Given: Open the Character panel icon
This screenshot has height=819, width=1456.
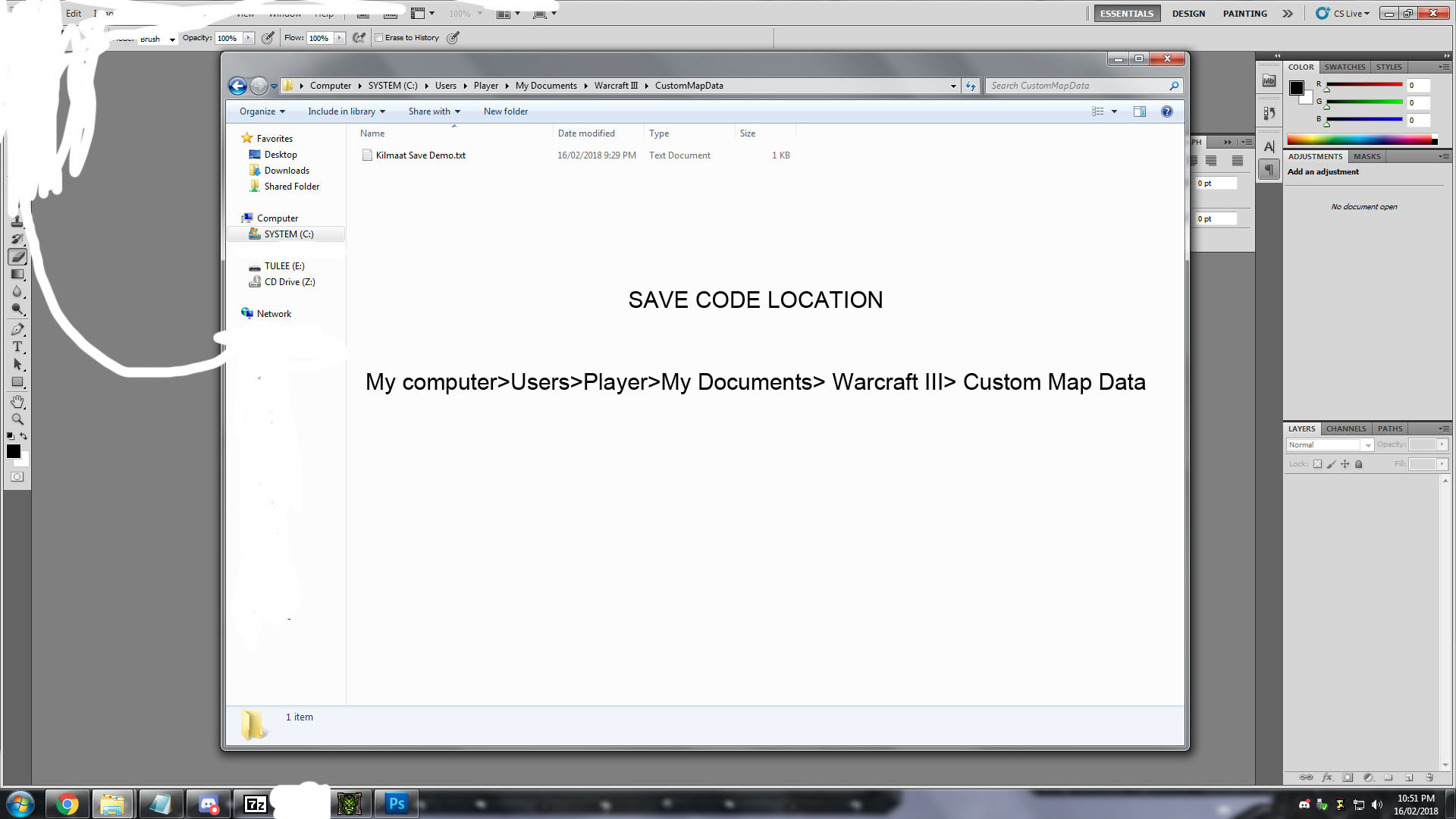Looking at the screenshot, I should [x=1269, y=146].
